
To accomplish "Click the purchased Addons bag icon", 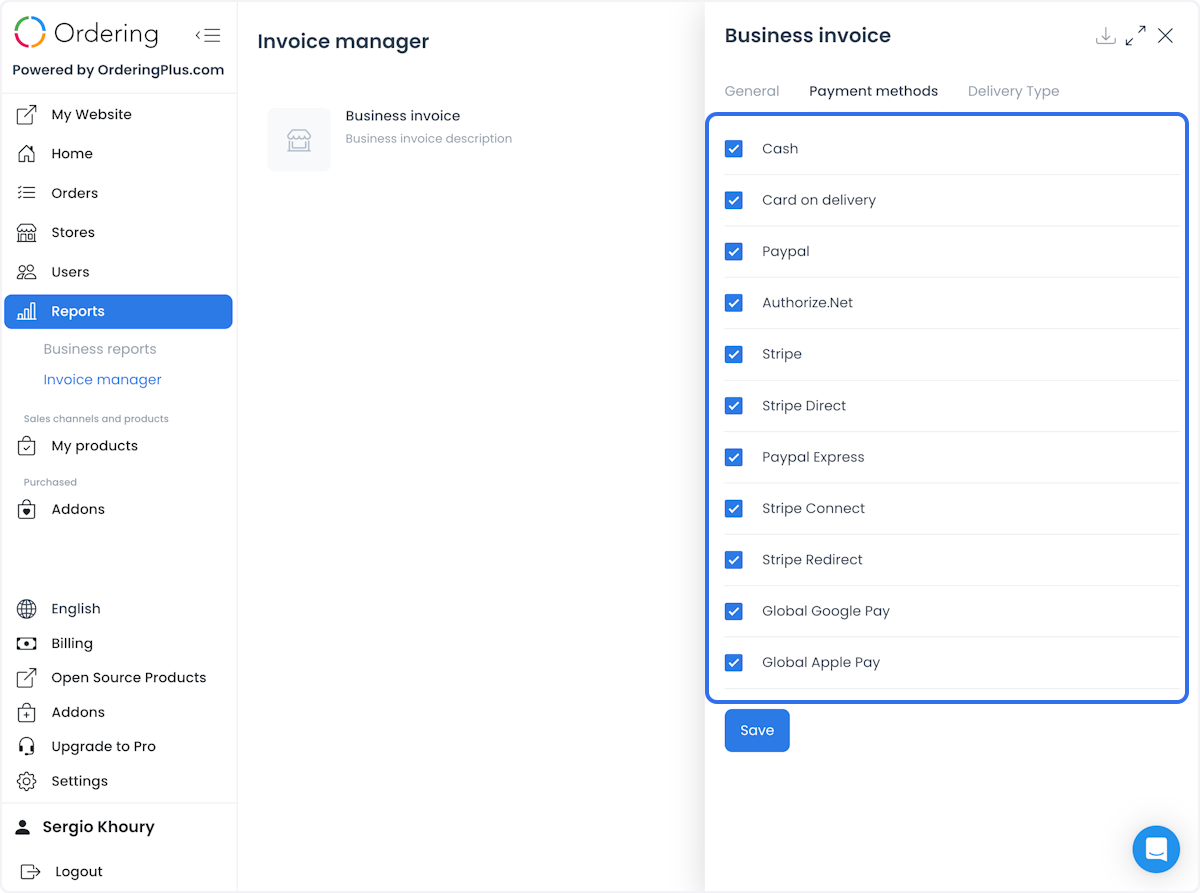I will [27, 509].
